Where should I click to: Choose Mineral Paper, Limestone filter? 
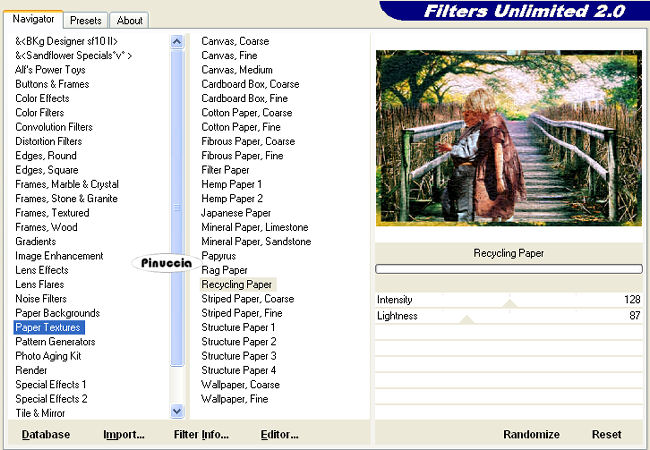[x=255, y=227]
